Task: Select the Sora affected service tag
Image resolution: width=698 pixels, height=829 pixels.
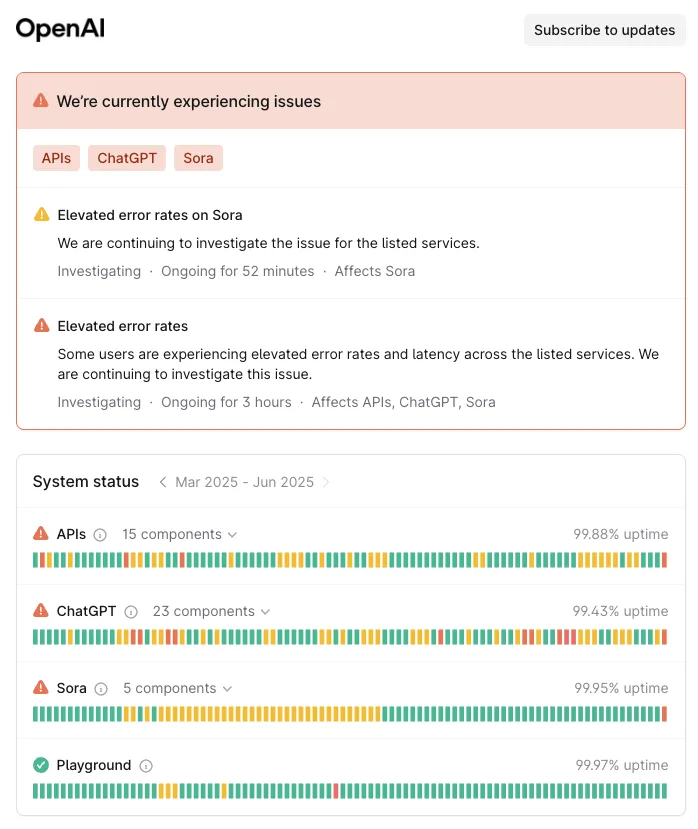Action: coord(198,158)
